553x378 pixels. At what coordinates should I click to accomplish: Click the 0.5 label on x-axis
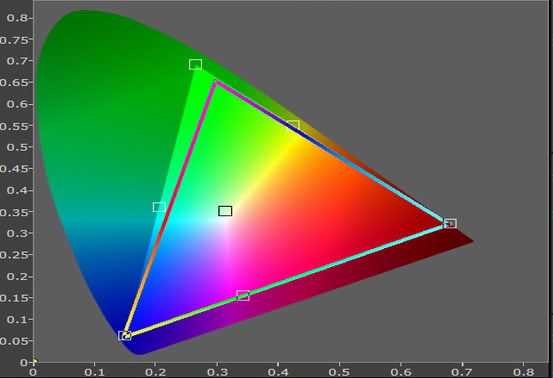(x=339, y=372)
